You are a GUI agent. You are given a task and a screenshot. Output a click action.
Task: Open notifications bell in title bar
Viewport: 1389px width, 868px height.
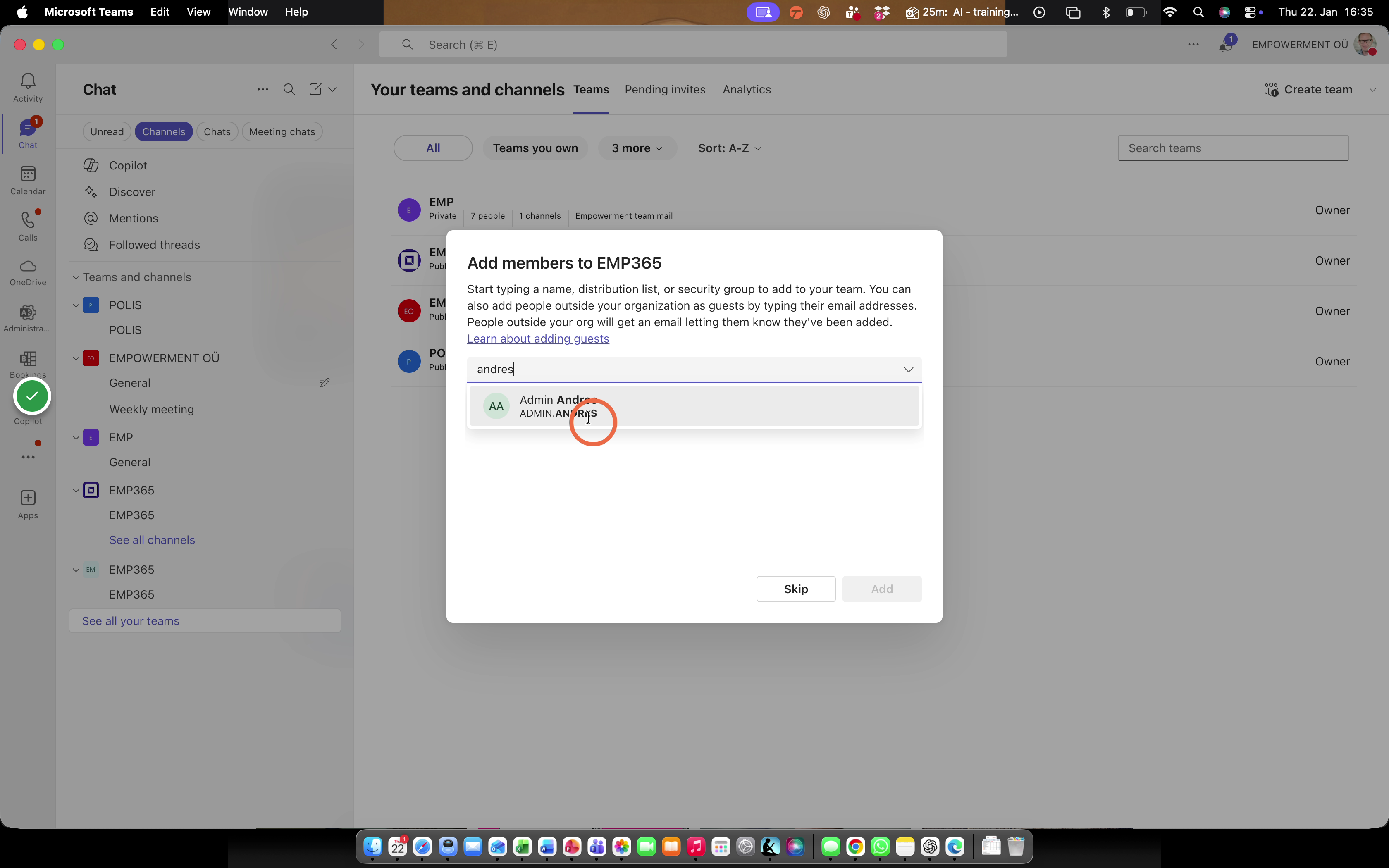[x=1225, y=44]
